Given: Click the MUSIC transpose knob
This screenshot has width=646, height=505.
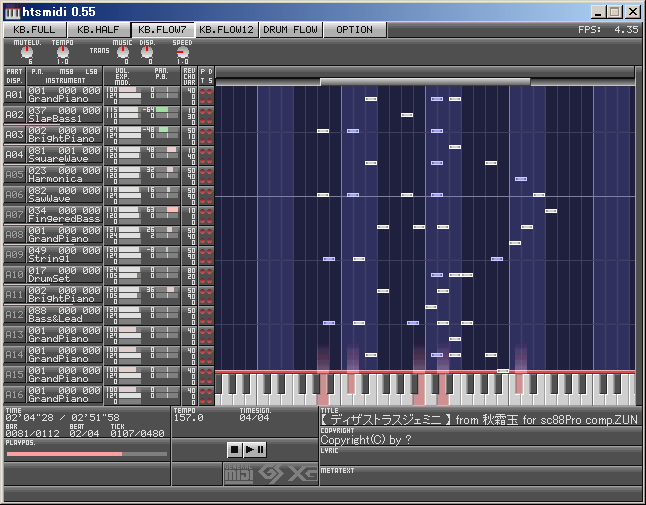Looking at the screenshot, I should click(x=123, y=52).
